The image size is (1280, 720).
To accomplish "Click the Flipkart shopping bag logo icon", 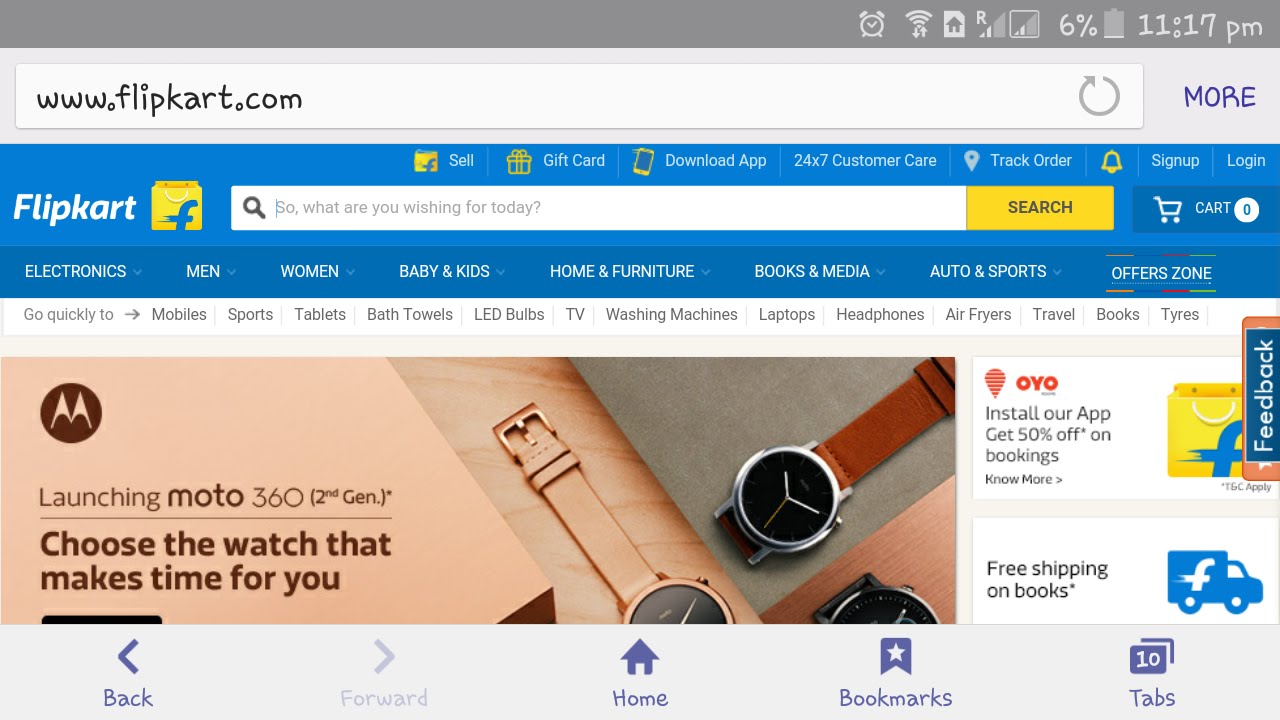I will (177, 206).
